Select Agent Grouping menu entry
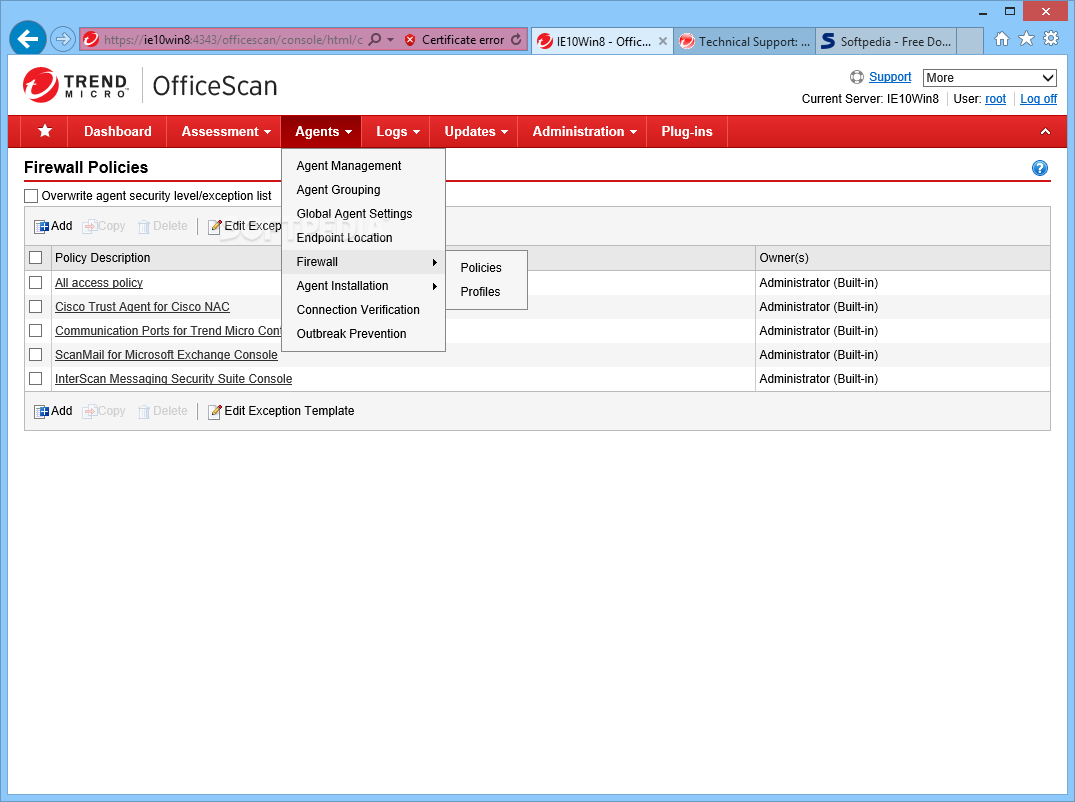Screen dimensions: 1075x802 363,190
